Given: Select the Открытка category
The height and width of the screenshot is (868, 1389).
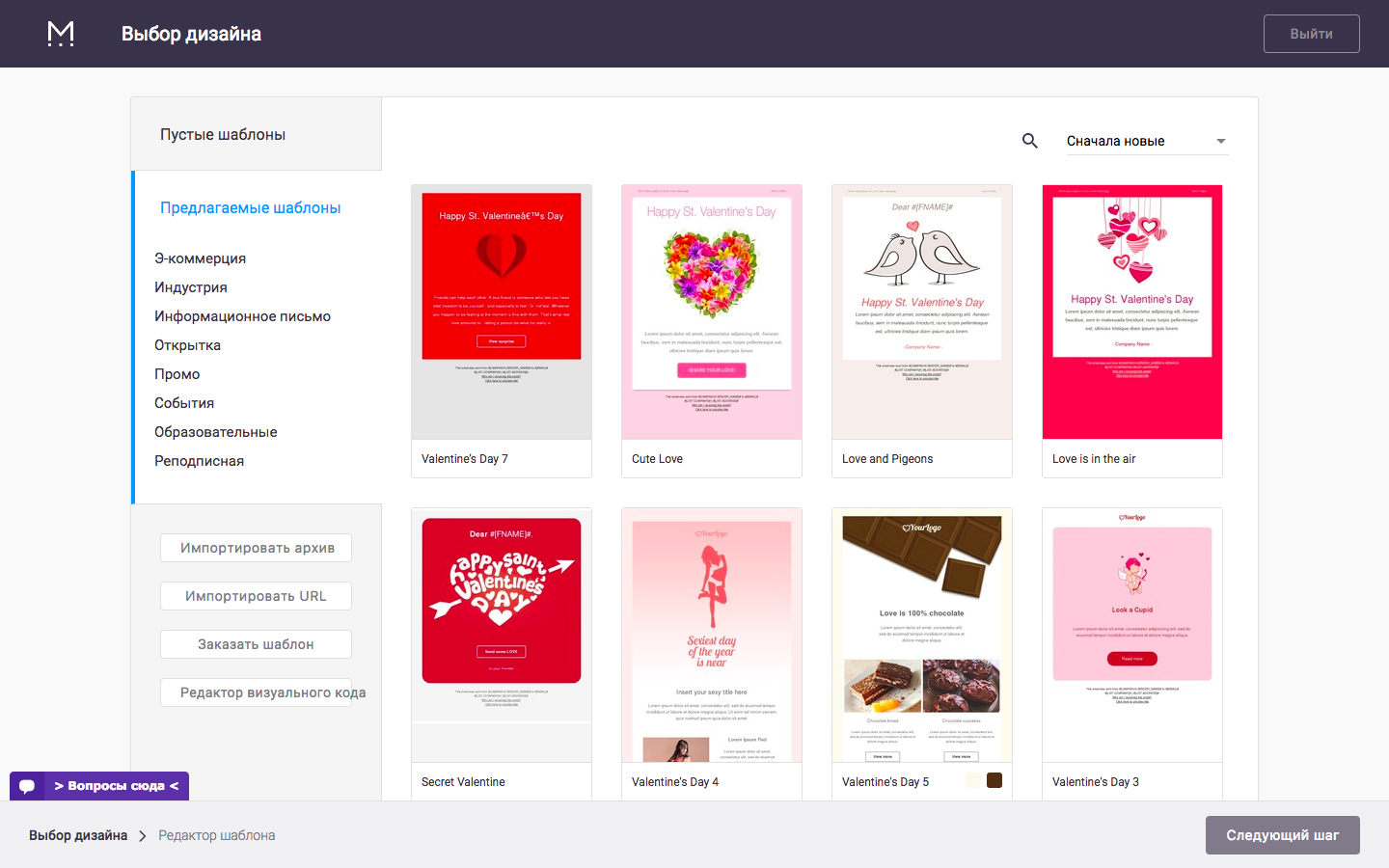Looking at the screenshot, I should click(x=187, y=345).
